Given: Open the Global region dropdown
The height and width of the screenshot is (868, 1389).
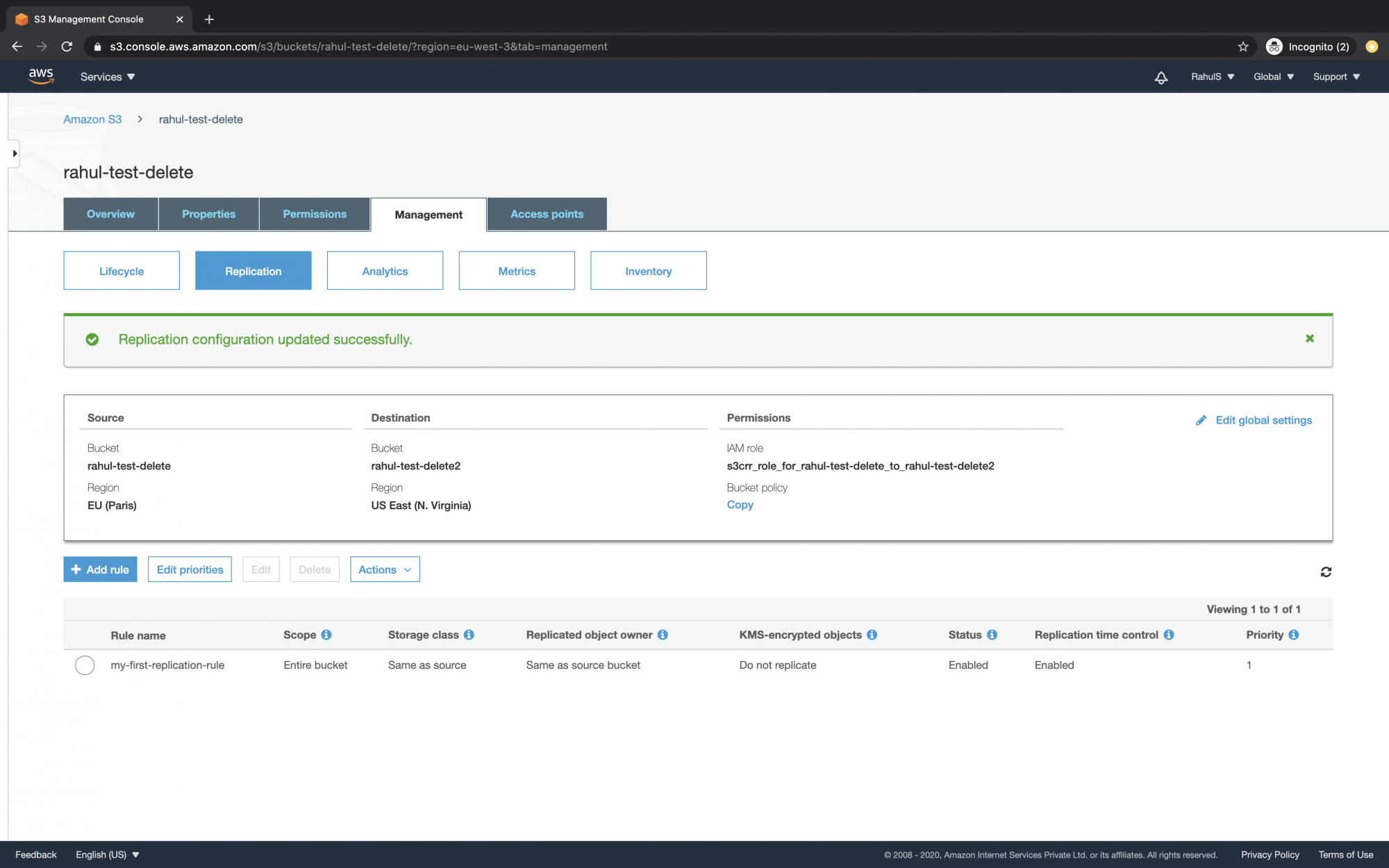Looking at the screenshot, I should [1273, 77].
